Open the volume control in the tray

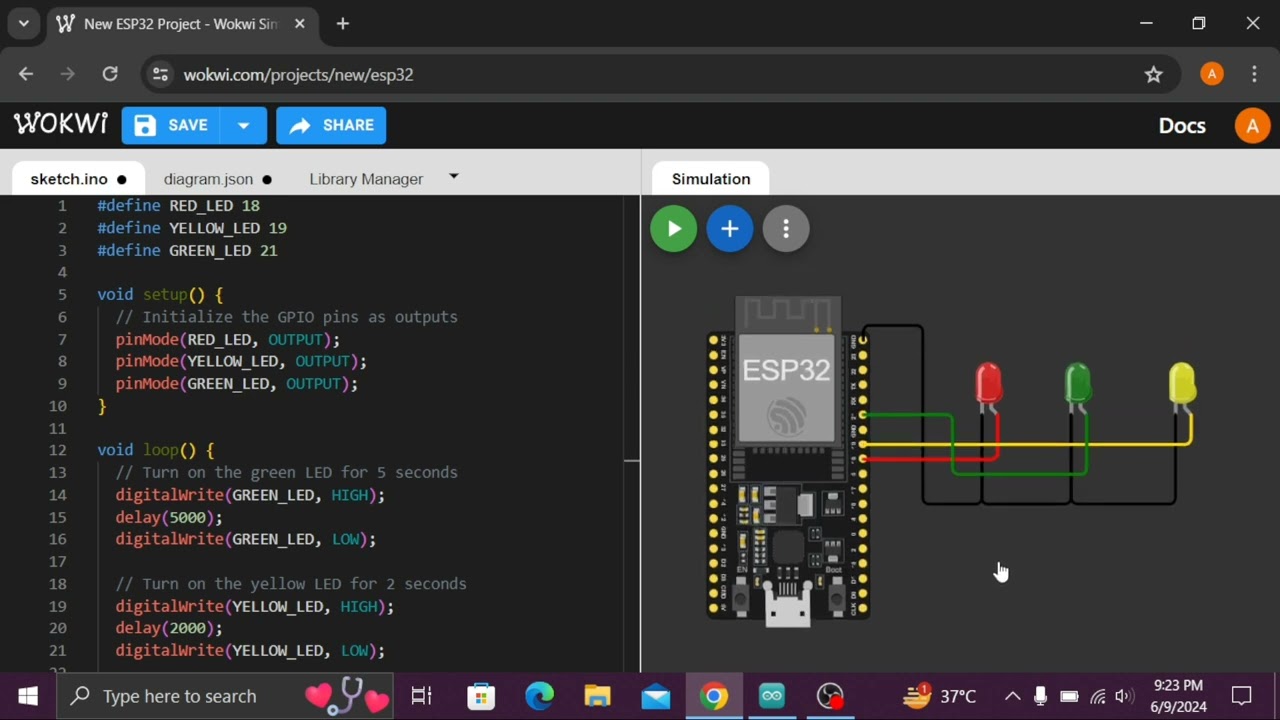coord(1124,697)
